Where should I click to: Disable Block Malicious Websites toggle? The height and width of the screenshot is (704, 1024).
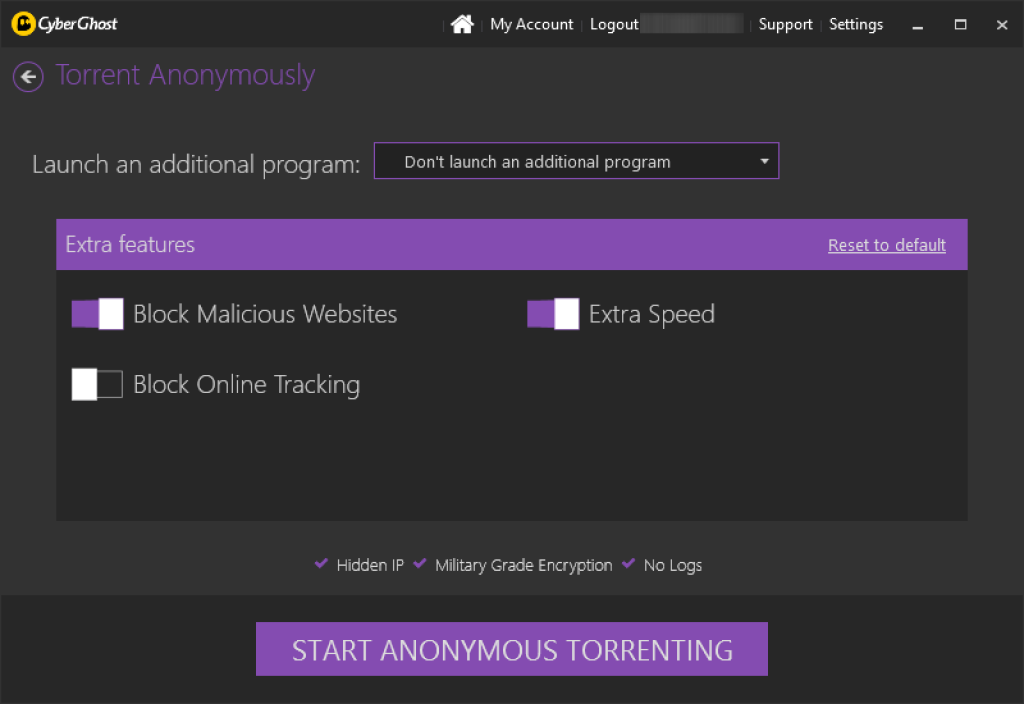point(97,314)
